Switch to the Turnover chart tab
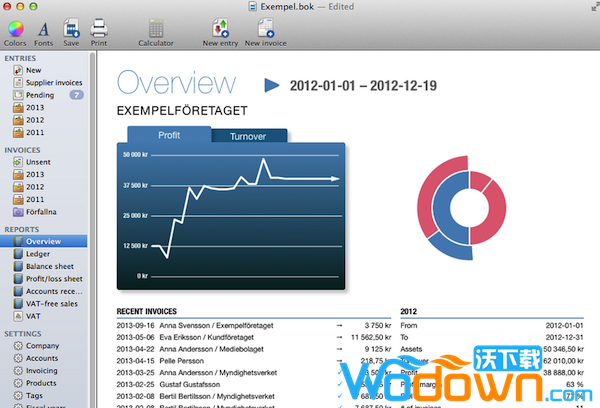600x408 pixels. tap(248, 136)
